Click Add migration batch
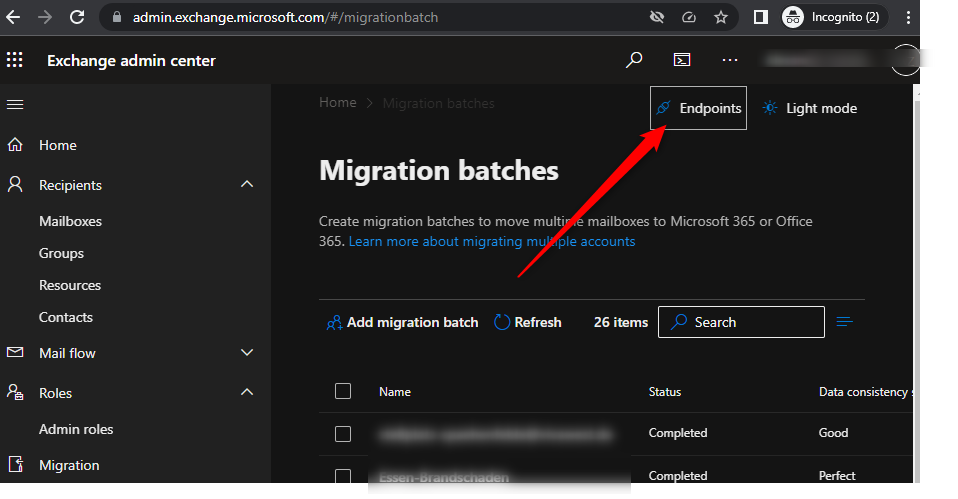Viewport: 958px width, 499px height. 402,322
